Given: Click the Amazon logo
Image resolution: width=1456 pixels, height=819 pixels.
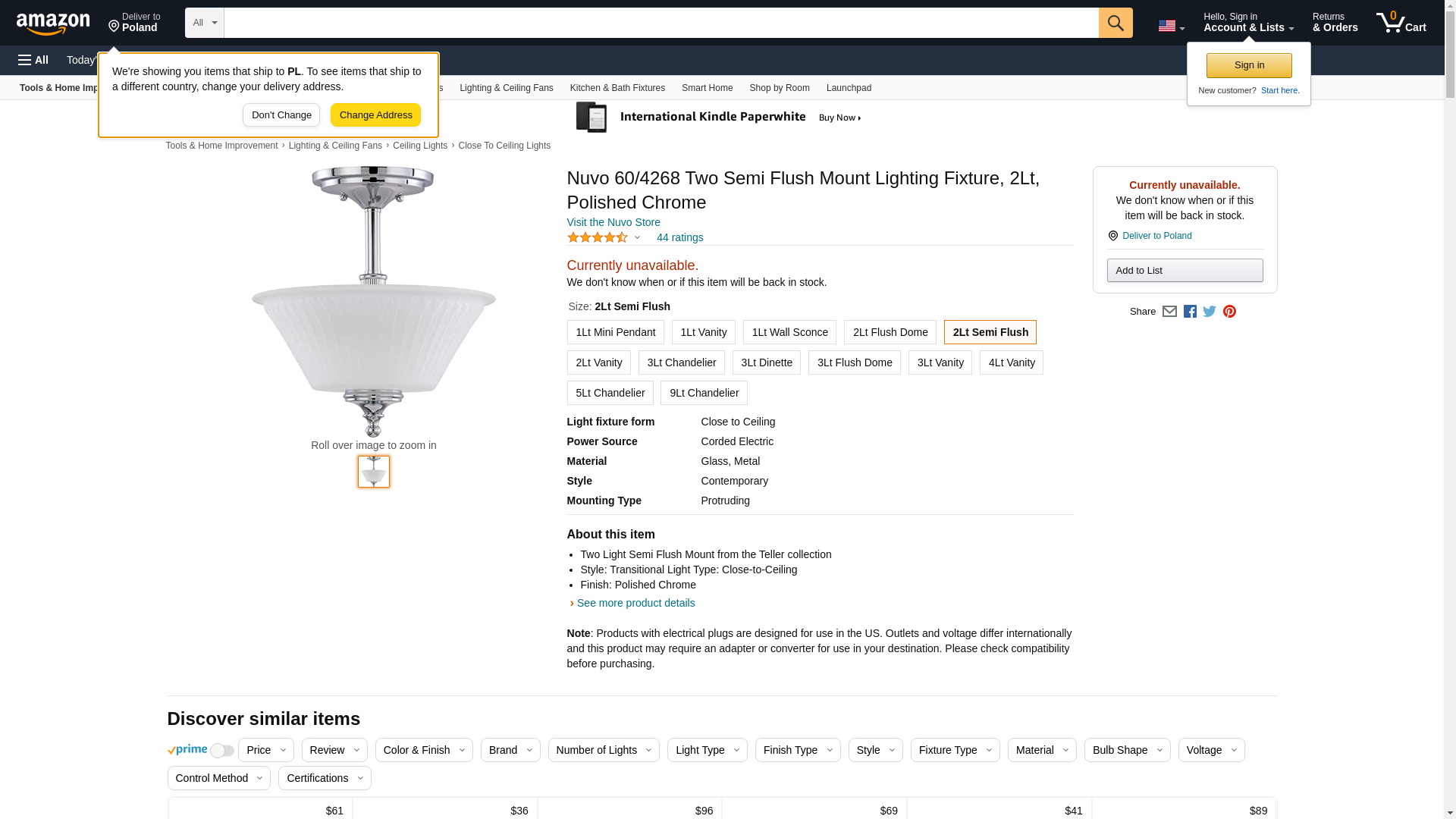Looking at the screenshot, I should (x=53, y=24).
